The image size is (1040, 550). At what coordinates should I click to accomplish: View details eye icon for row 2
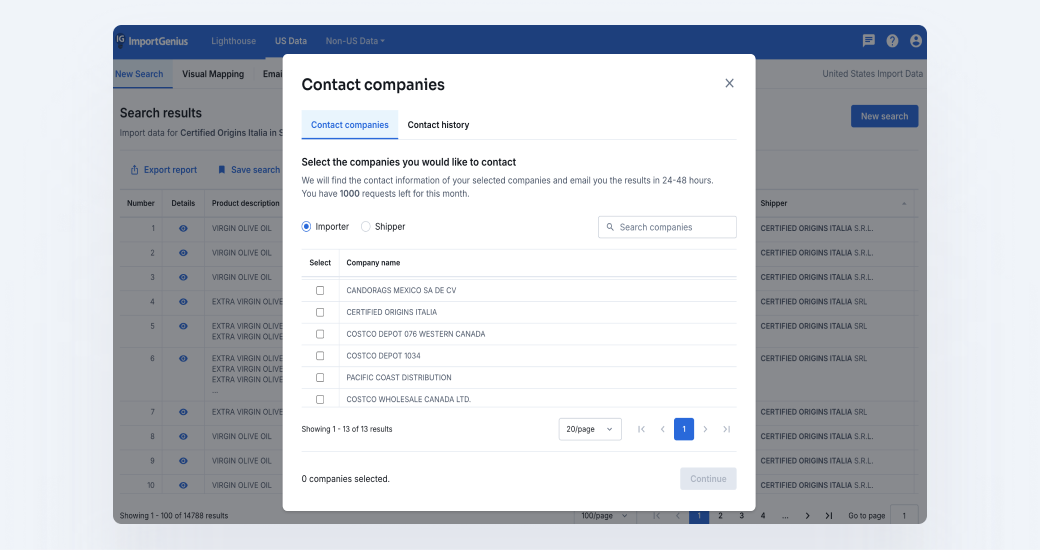(183, 253)
